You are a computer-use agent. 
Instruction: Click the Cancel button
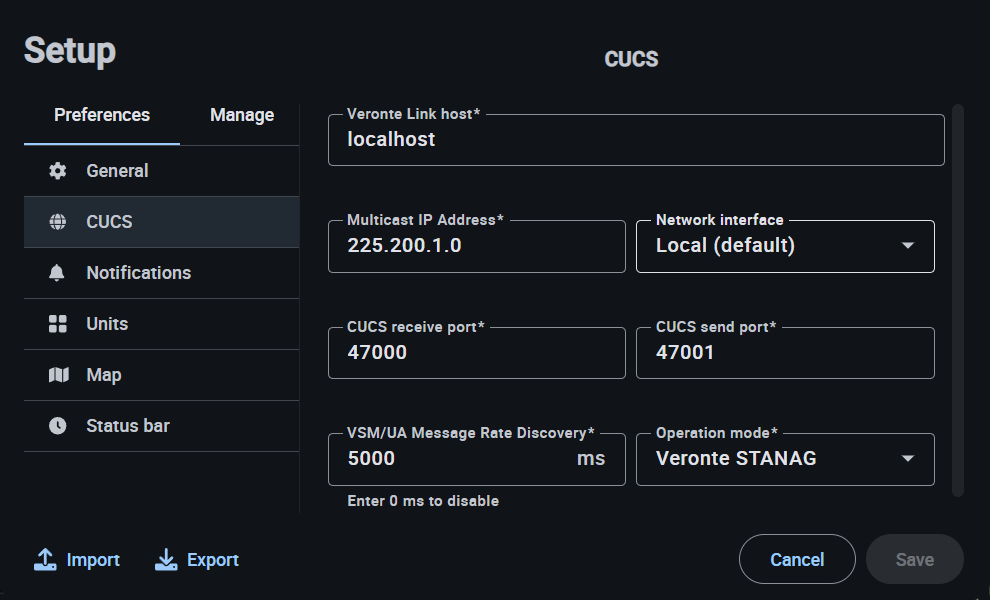(x=797, y=560)
